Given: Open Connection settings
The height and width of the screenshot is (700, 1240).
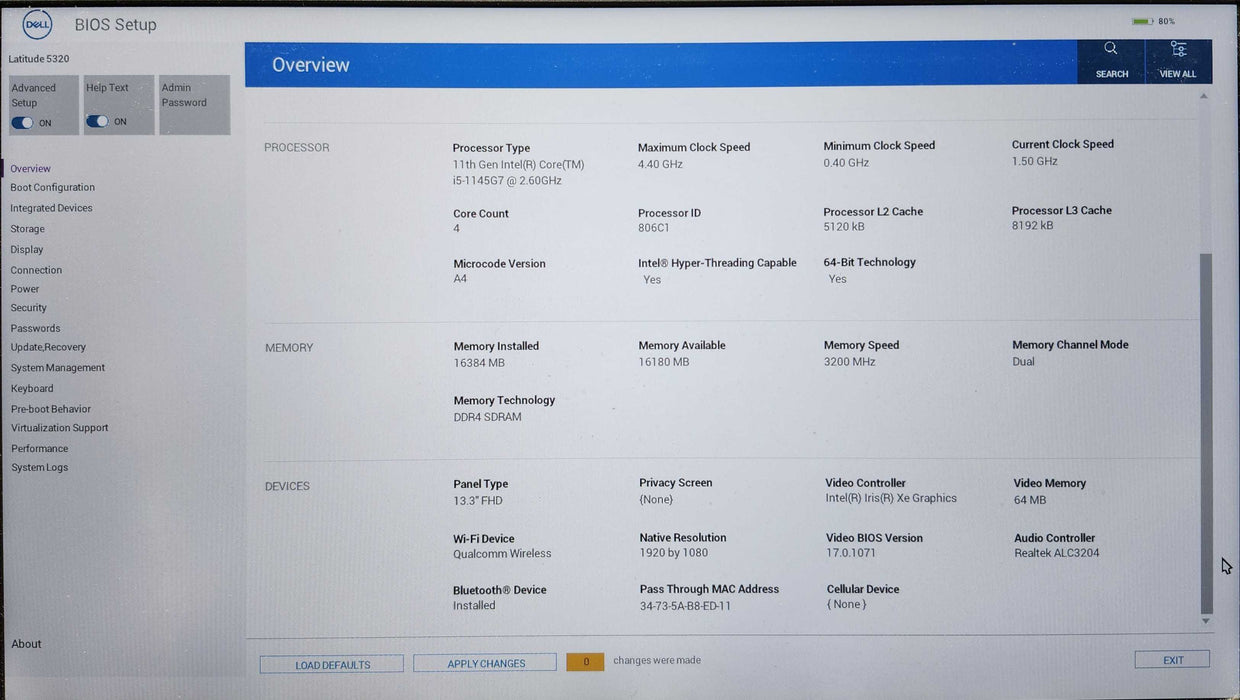Looking at the screenshot, I should pos(36,270).
